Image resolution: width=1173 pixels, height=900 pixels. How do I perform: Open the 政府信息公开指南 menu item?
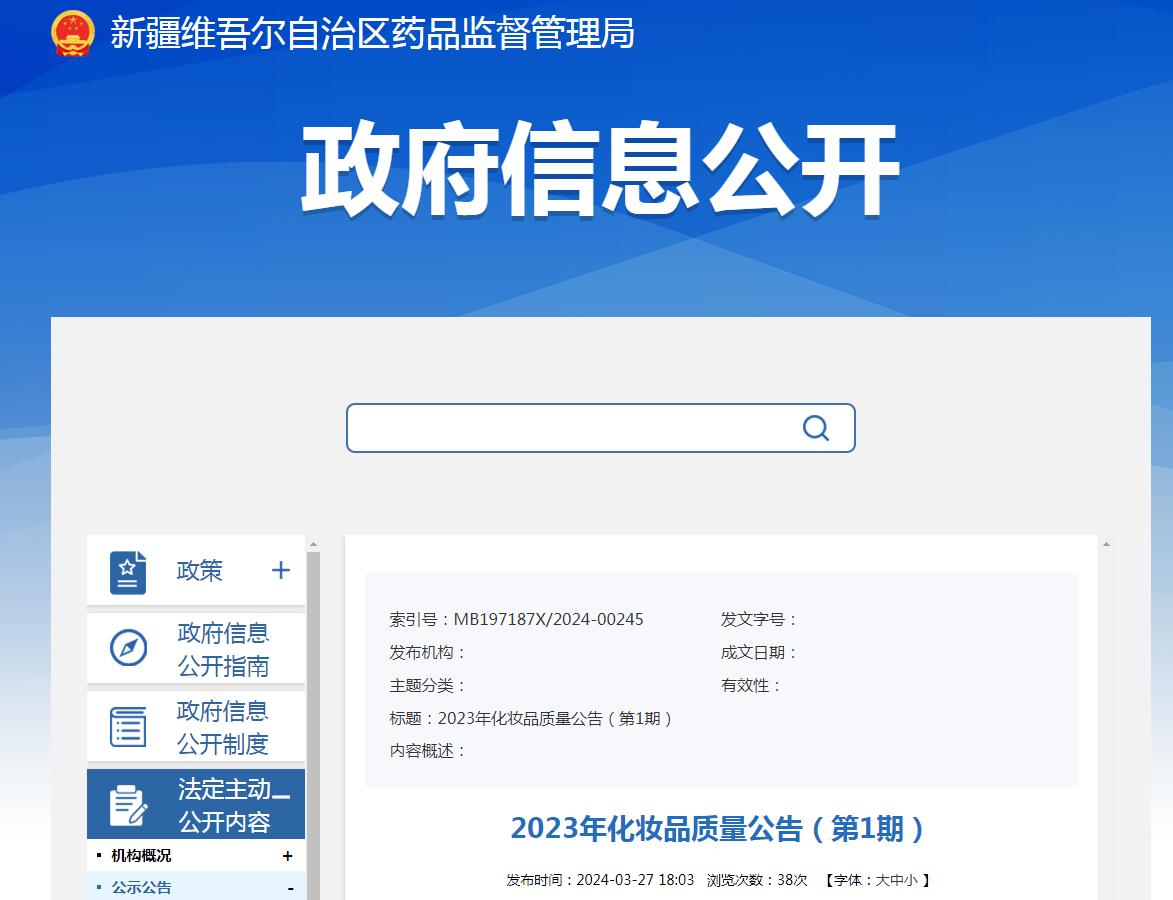pos(223,649)
